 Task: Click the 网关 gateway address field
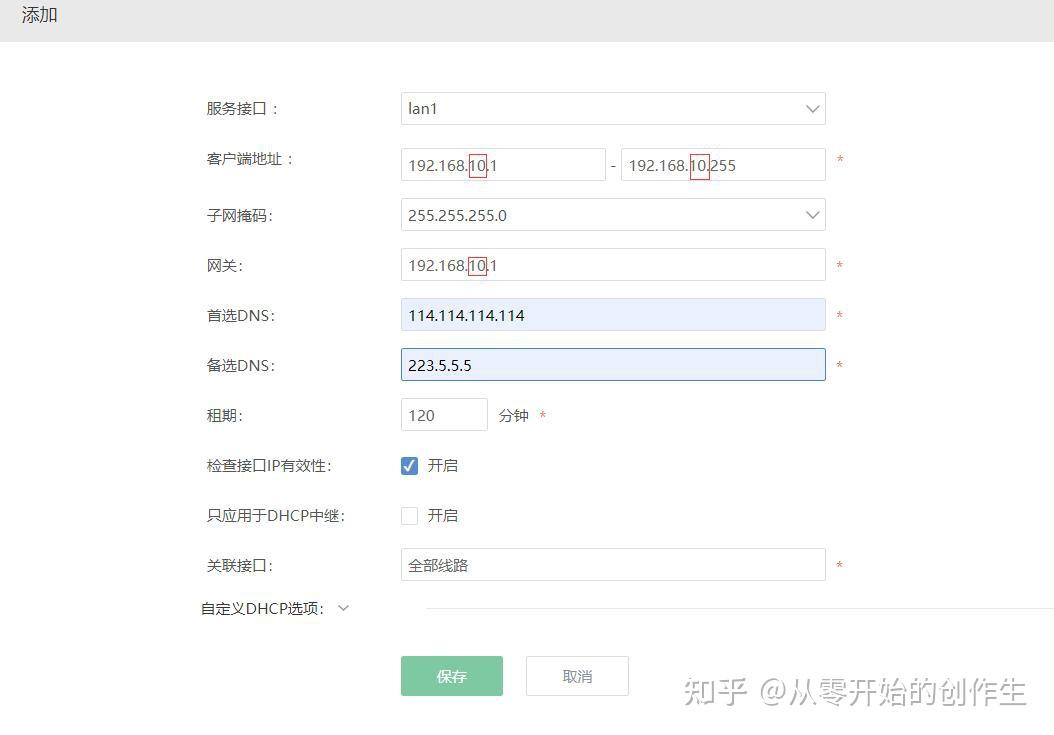(612, 264)
